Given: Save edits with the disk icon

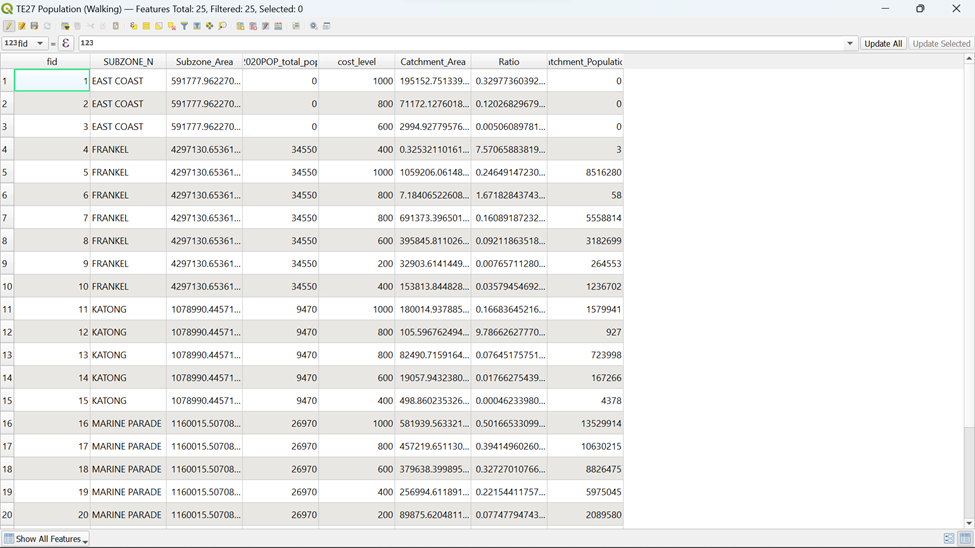Looking at the screenshot, I should point(34,26).
